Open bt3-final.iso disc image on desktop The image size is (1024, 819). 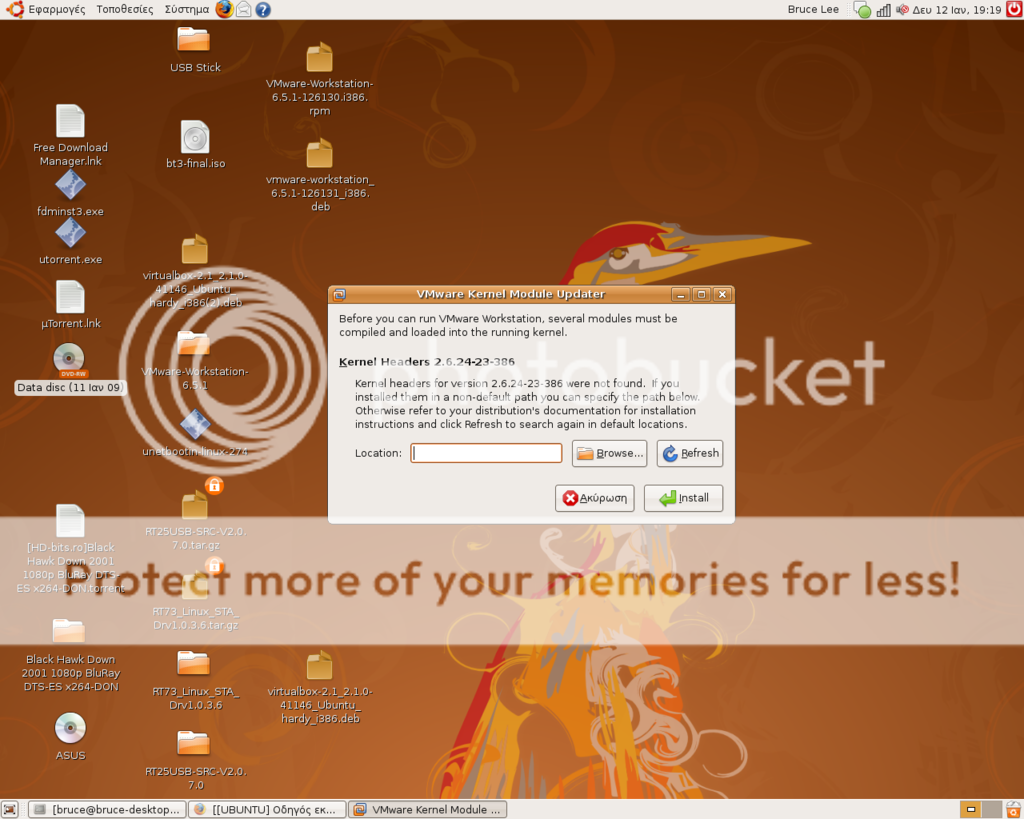click(195, 138)
